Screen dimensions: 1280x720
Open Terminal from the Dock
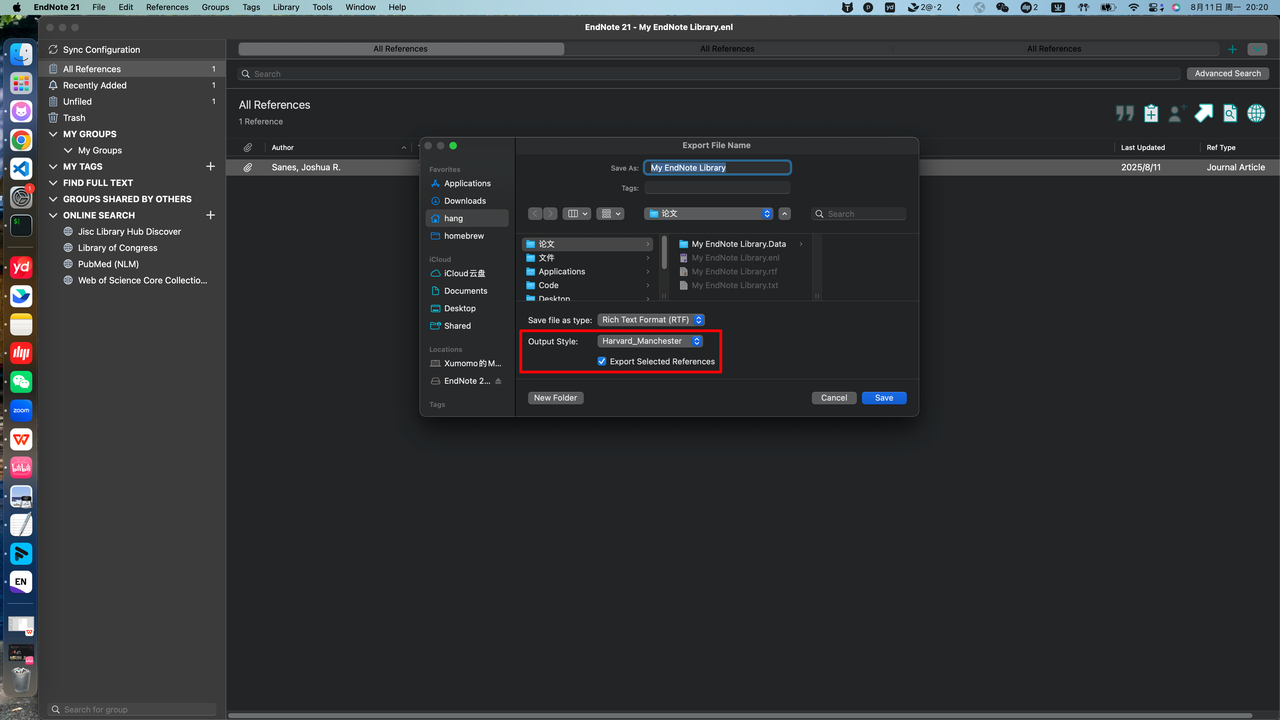[21, 225]
